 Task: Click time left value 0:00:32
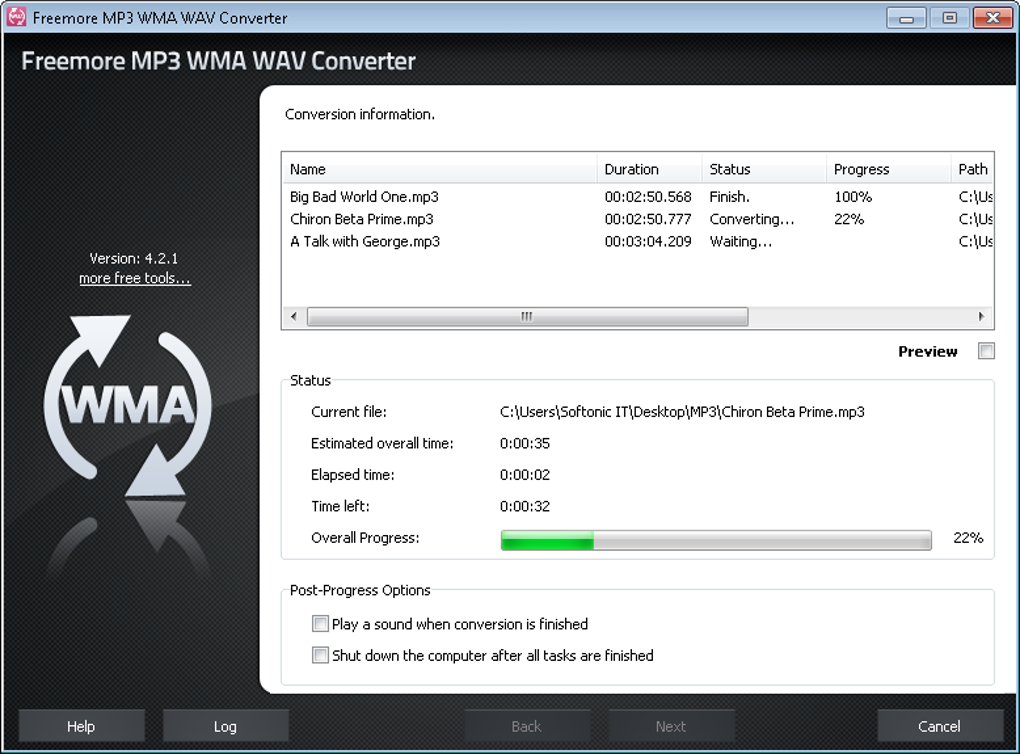[524, 505]
